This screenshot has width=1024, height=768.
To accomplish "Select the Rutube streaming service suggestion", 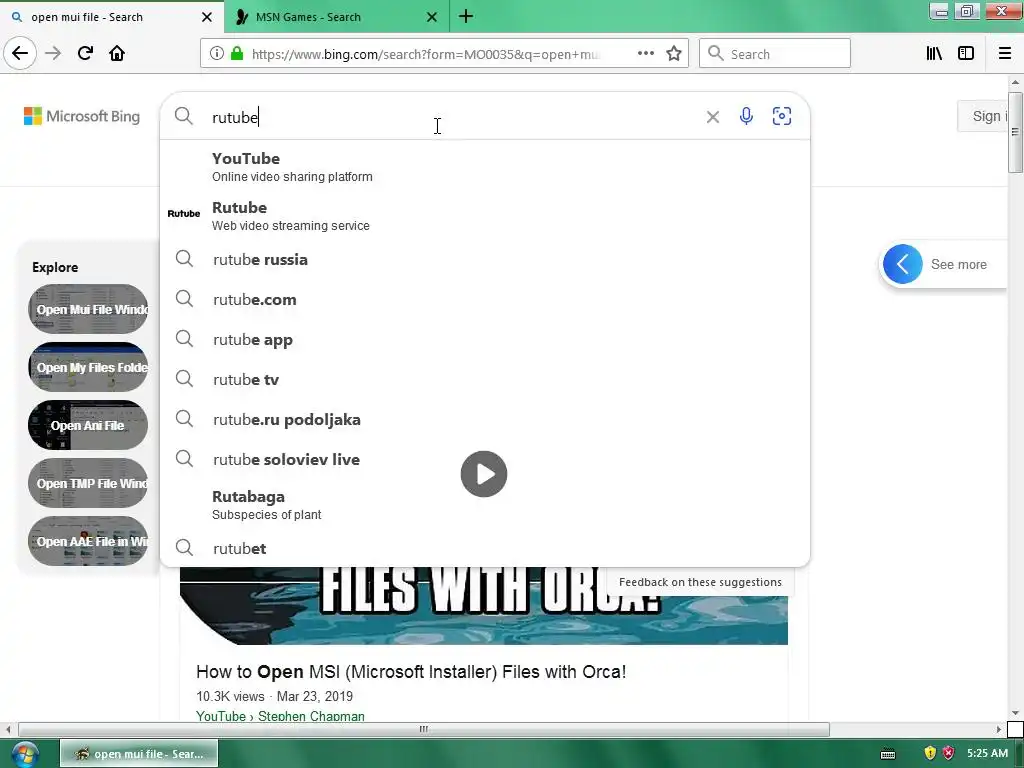I will 485,216.
